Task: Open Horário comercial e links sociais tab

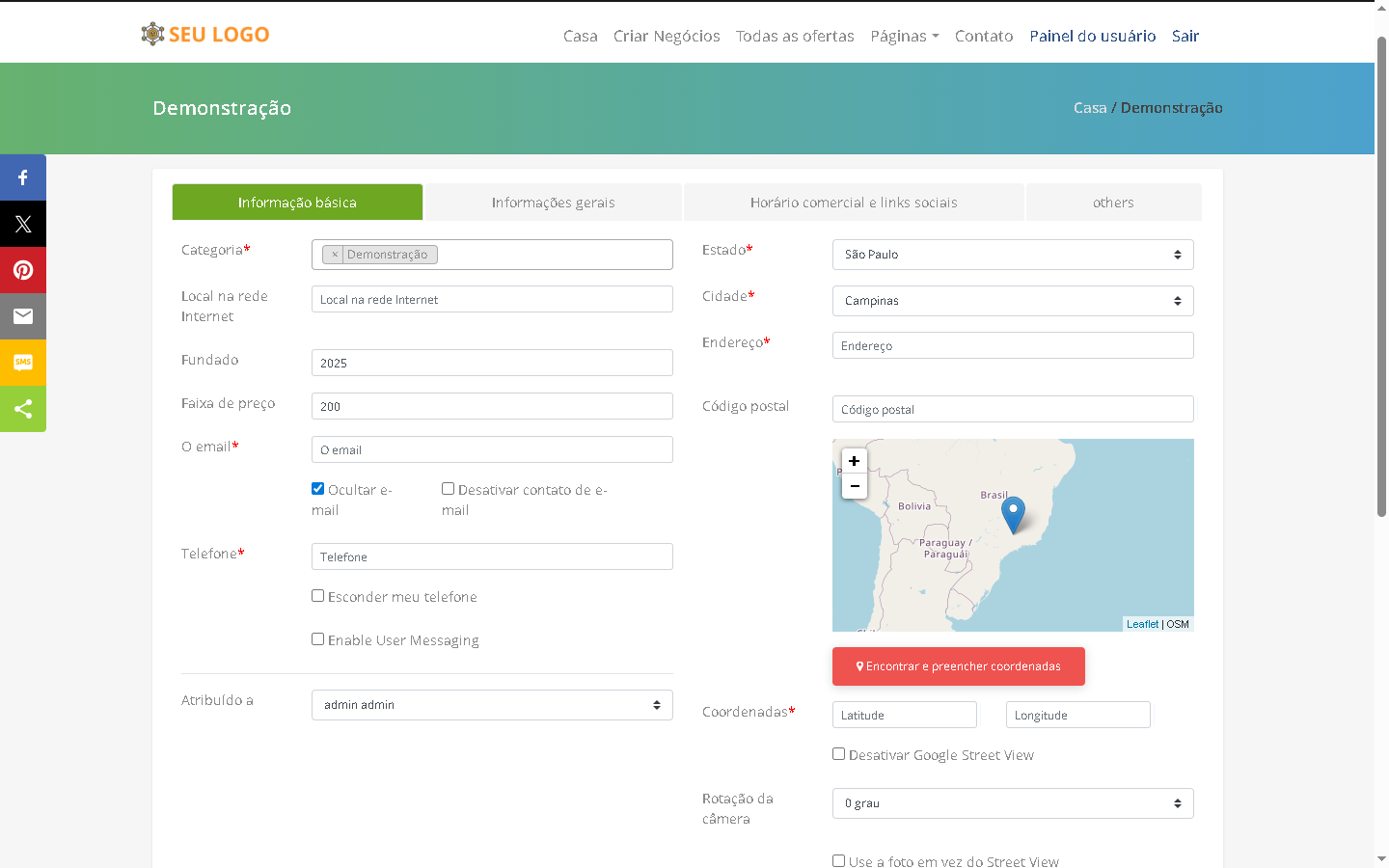Action: (853, 203)
